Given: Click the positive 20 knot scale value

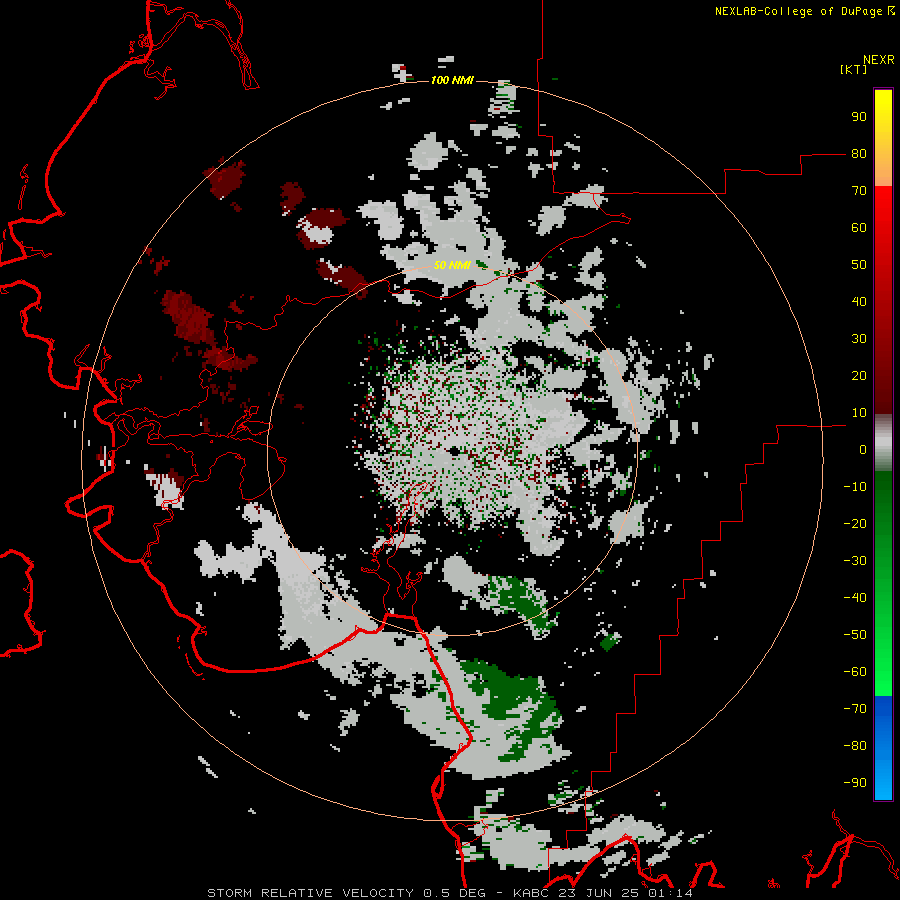Looking at the screenshot, I should (x=859, y=376).
